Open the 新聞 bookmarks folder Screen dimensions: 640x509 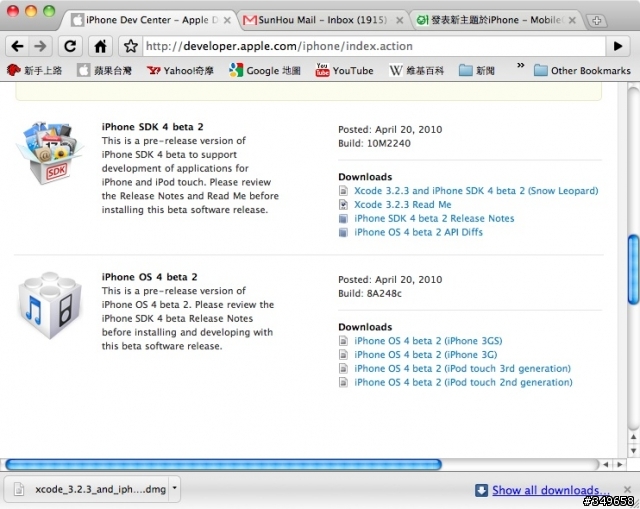tap(477, 71)
